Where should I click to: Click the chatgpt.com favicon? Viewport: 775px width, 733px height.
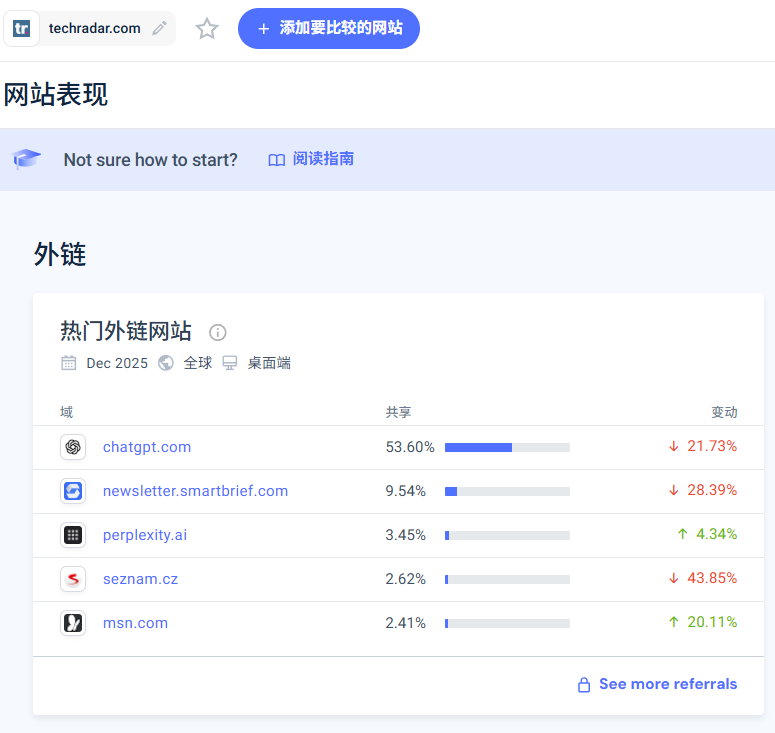(x=73, y=447)
